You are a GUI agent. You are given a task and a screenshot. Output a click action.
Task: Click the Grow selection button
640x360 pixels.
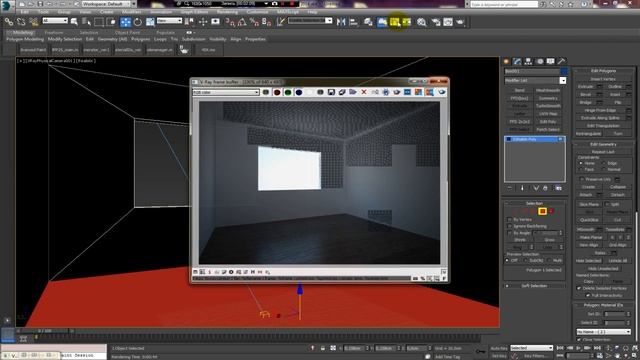pos(549,240)
